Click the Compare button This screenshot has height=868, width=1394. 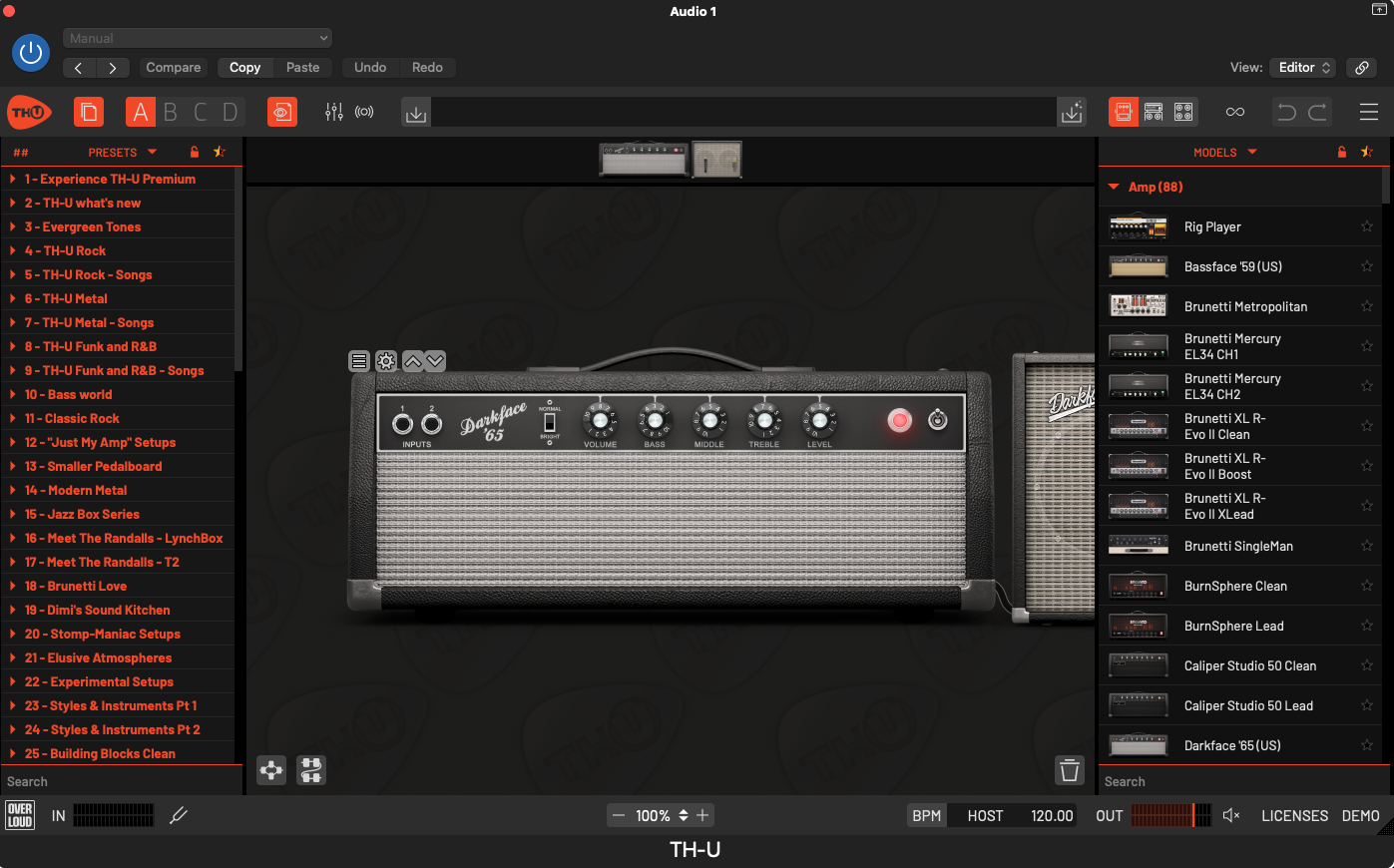click(174, 68)
